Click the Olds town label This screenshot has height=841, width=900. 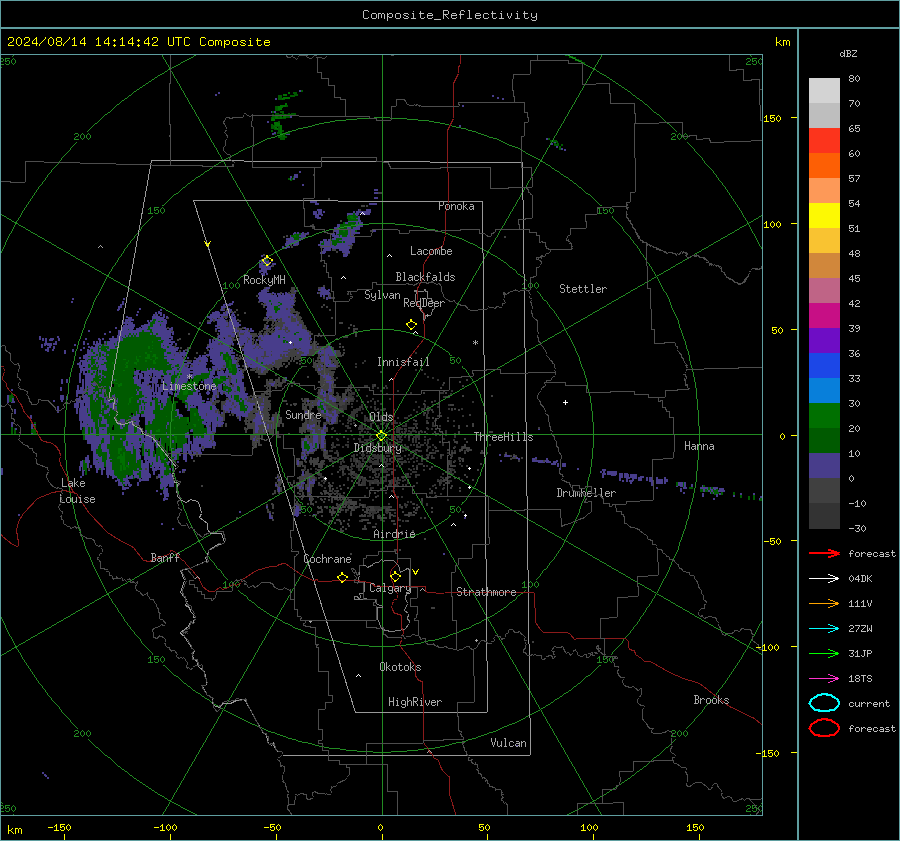point(381,417)
